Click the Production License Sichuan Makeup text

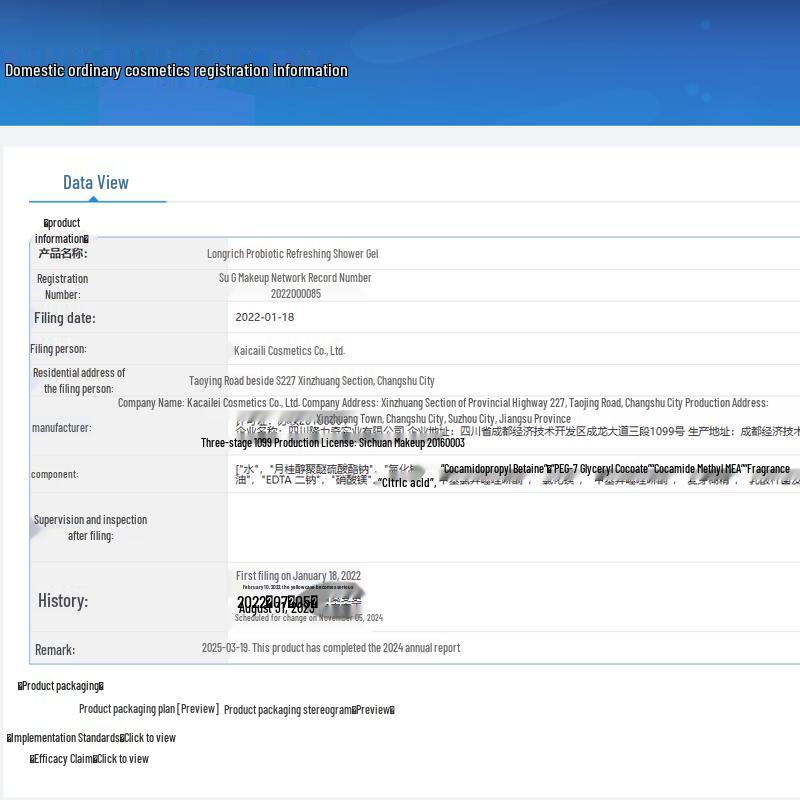pyautogui.click(x=332, y=443)
